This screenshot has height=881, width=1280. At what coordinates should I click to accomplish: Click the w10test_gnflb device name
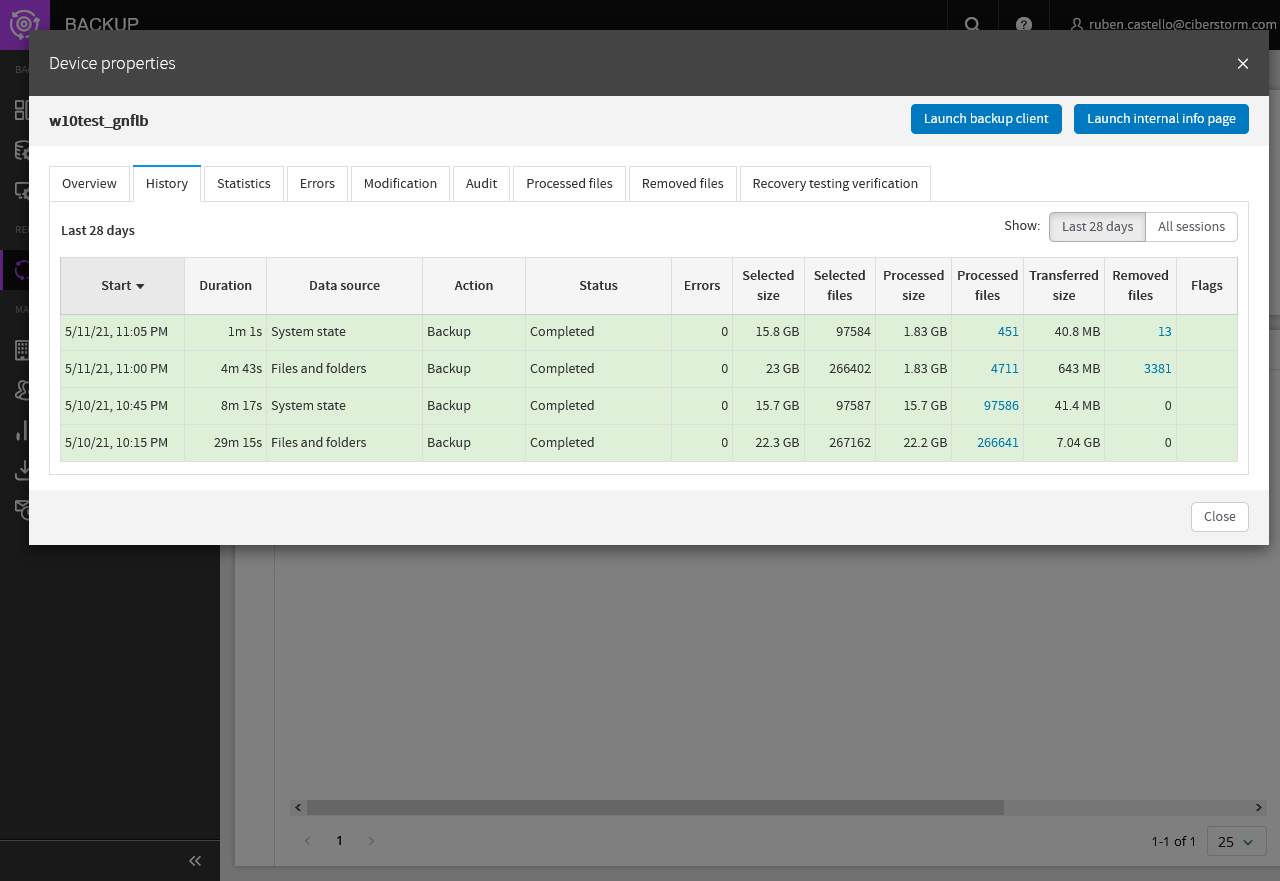tap(99, 121)
